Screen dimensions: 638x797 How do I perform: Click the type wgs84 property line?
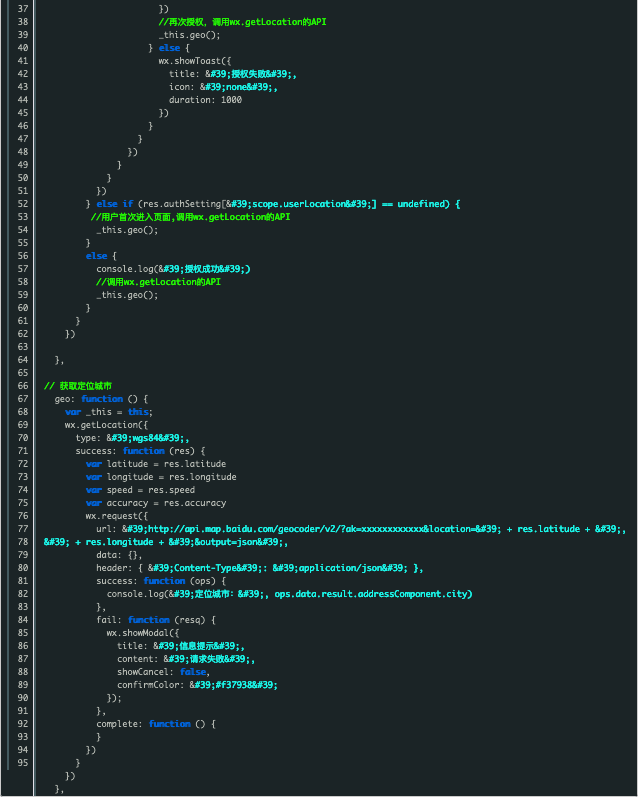[x=132, y=438]
